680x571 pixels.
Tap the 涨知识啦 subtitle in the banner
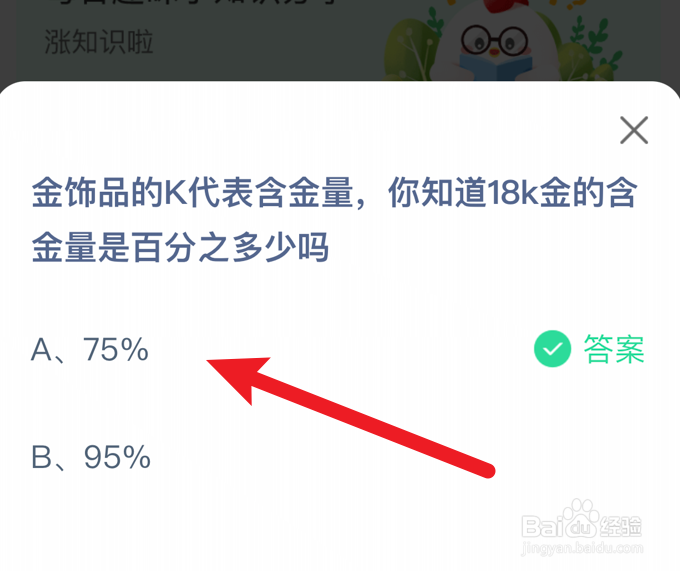pyautogui.click(x=99, y=42)
